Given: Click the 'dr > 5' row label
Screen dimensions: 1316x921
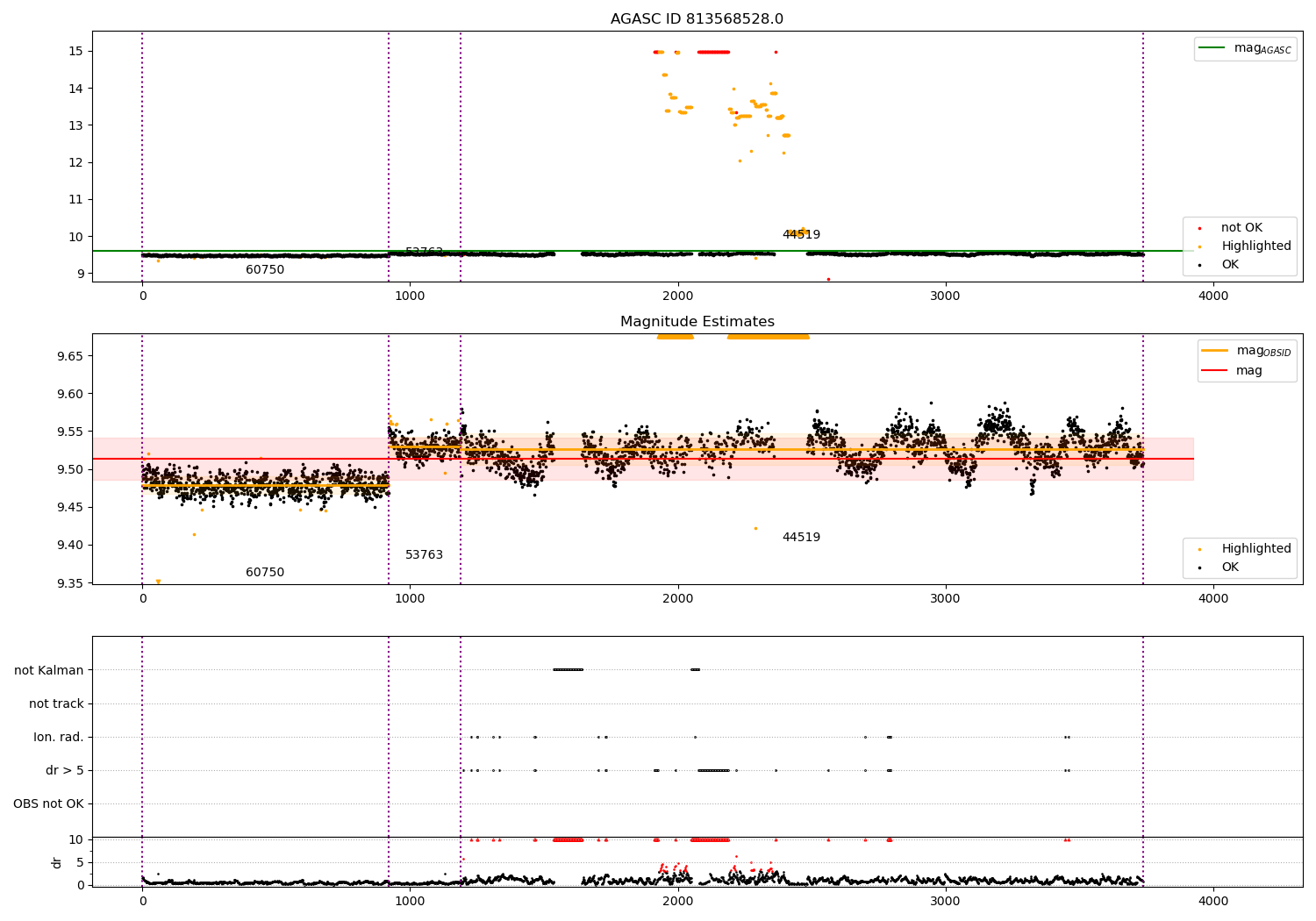Looking at the screenshot, I should pyautogui.click(x=65, y=771).
